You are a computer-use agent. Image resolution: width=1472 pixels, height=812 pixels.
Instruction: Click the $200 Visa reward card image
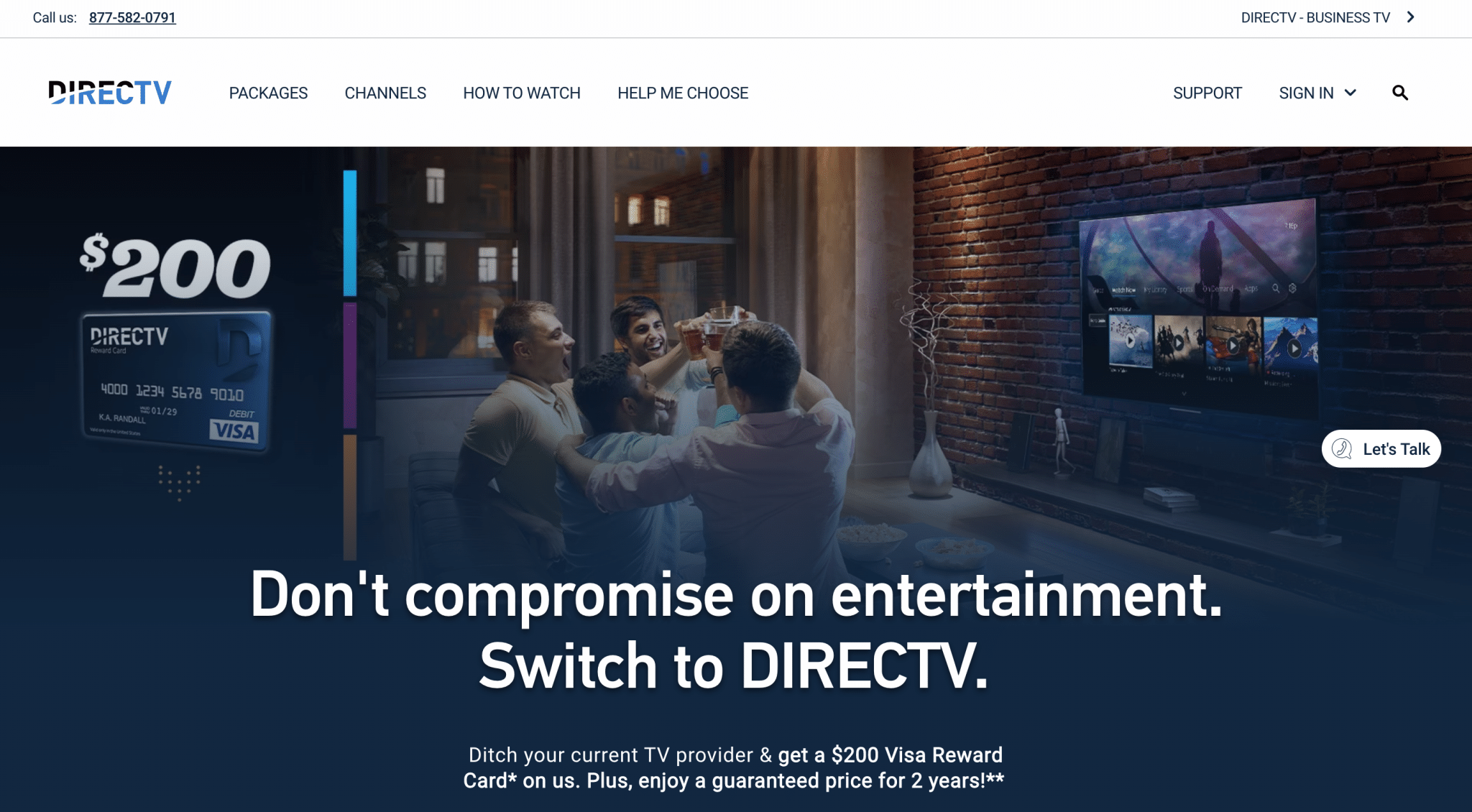[x=176, y=382]
